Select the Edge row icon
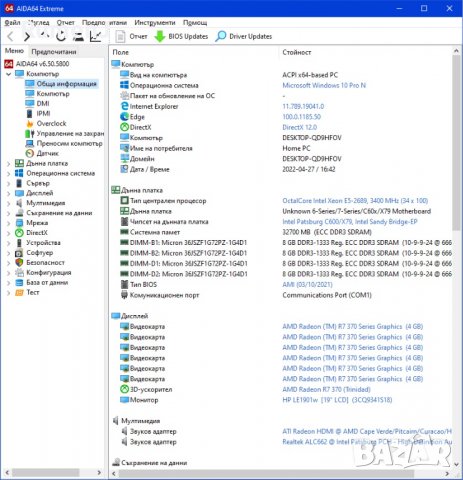The height and width of the screenshot is (480, 463). coord(124,117)
